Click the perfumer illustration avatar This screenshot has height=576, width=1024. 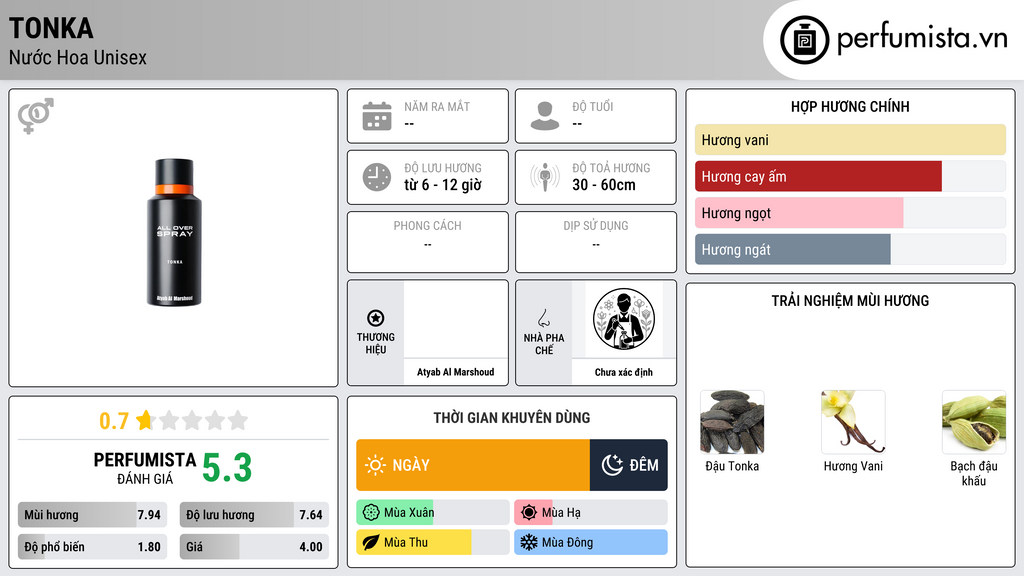point(624,320)
